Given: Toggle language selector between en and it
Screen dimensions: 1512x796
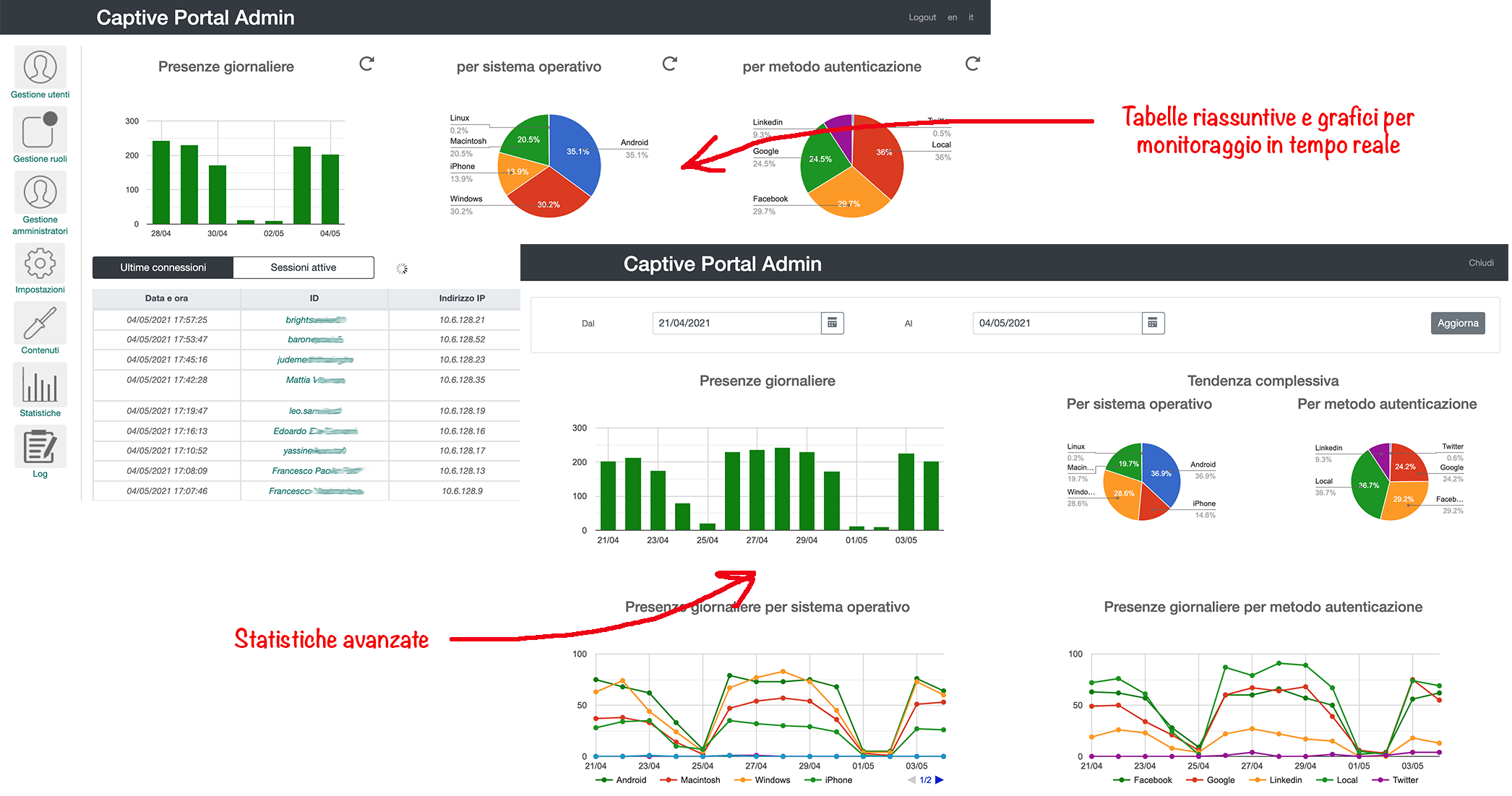Looking at the screenshot, I should [952, 16].
